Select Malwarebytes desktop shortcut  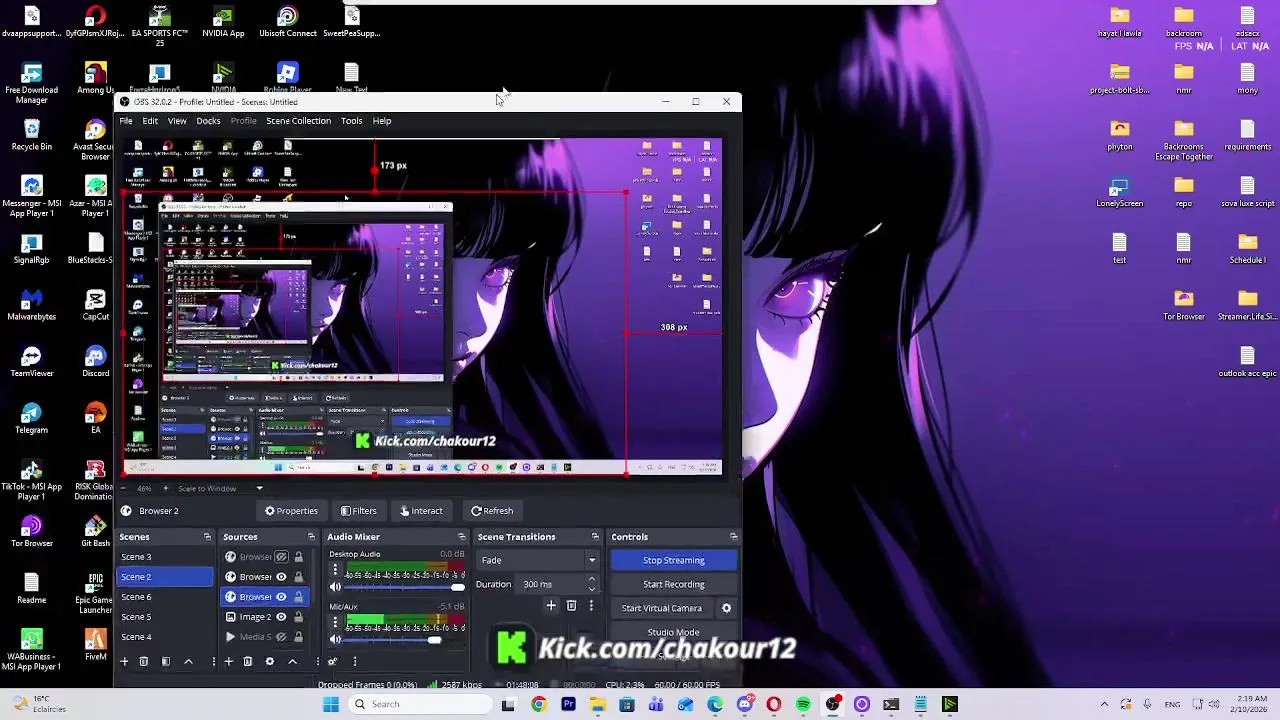pos(31,305)
